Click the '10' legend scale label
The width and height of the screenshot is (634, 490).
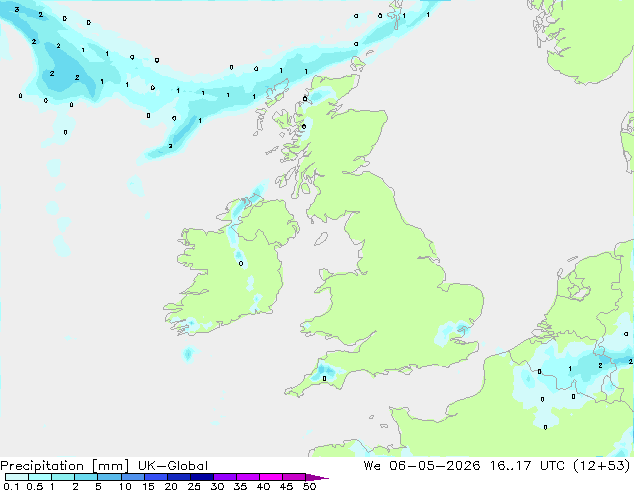coord(125,486)
